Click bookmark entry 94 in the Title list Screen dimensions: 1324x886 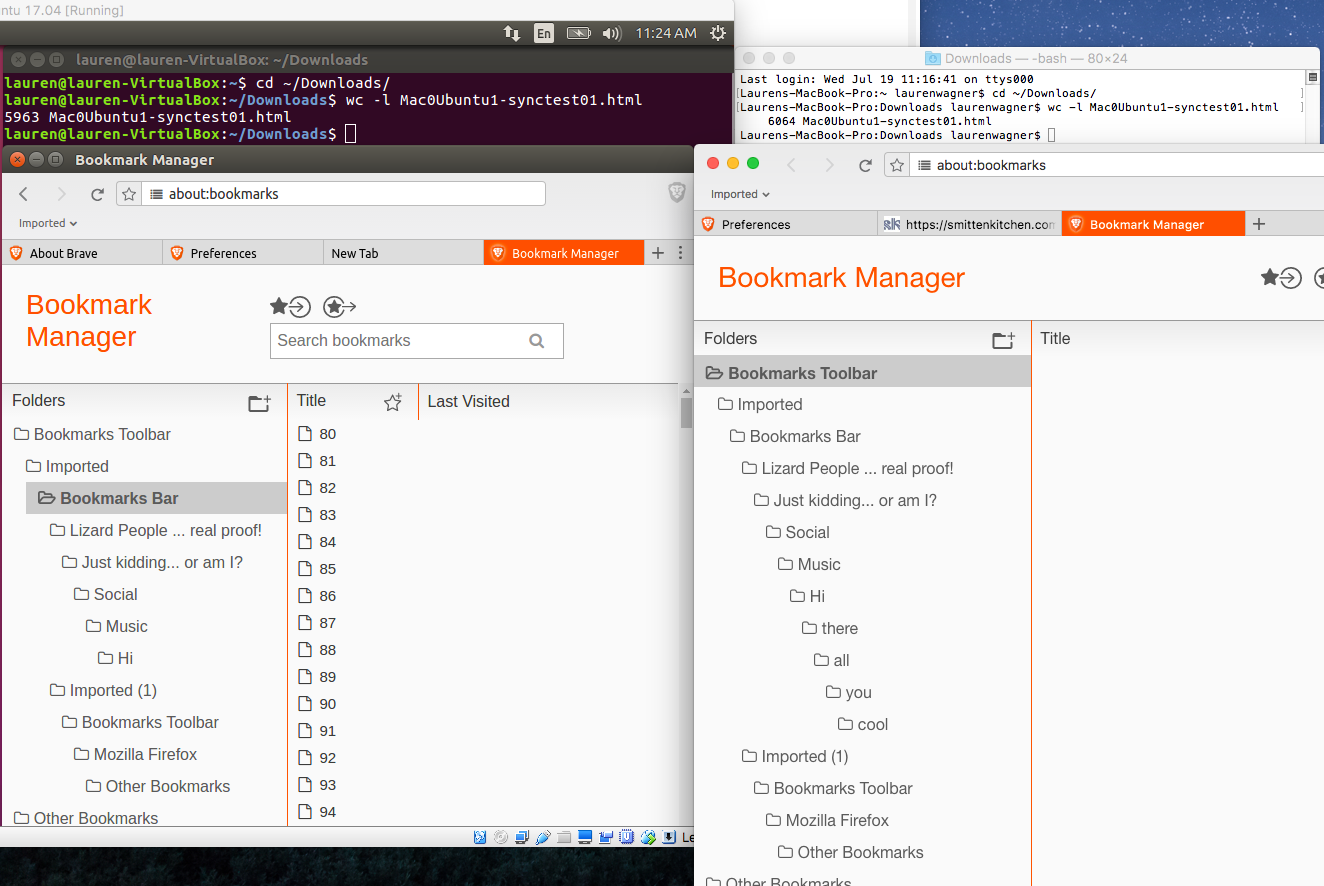point(327,812)
